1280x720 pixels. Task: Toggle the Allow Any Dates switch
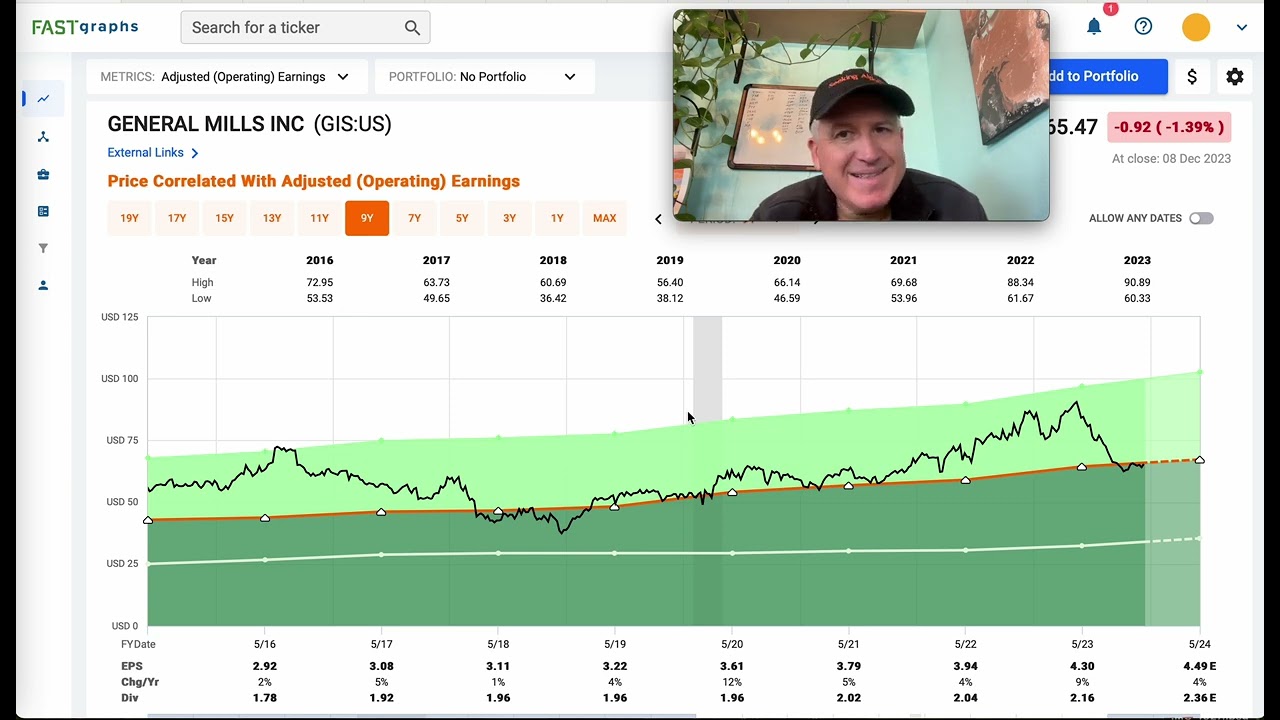[1201, 218]
